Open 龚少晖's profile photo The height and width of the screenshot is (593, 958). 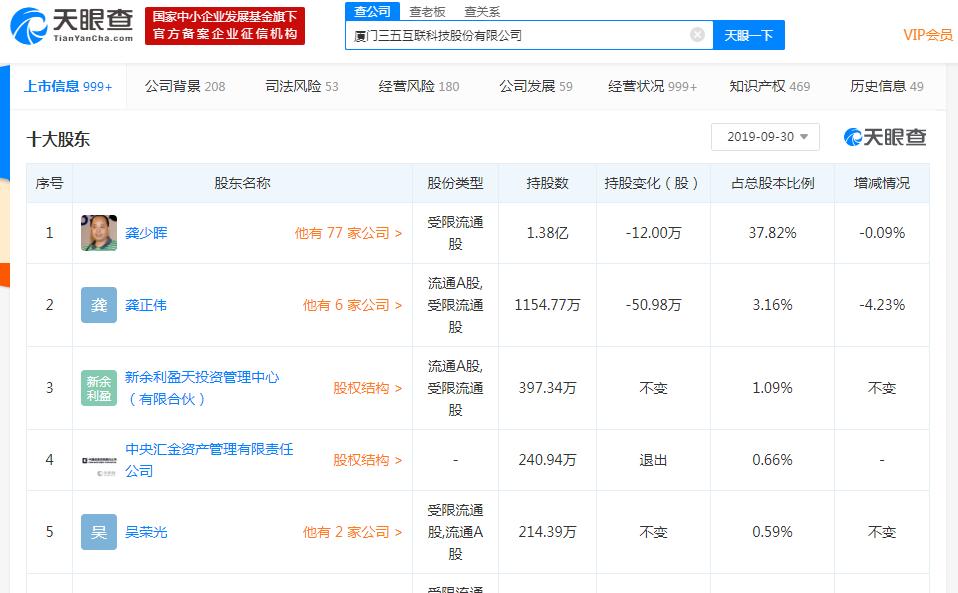point(99,233)
